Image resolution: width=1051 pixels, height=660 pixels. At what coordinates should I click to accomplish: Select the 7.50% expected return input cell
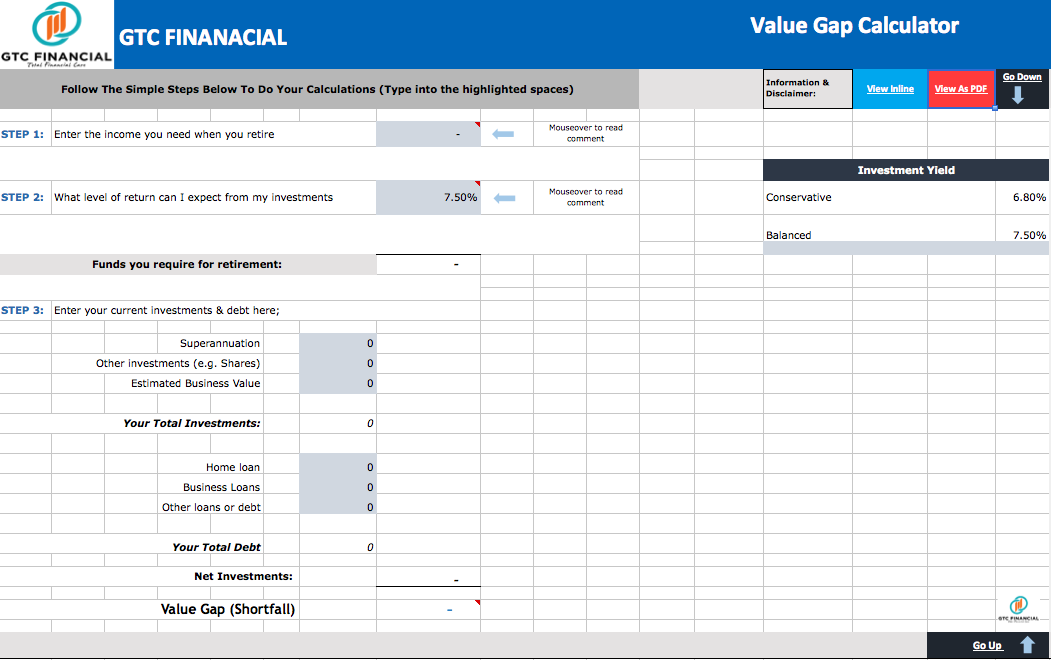coord(428,198)
